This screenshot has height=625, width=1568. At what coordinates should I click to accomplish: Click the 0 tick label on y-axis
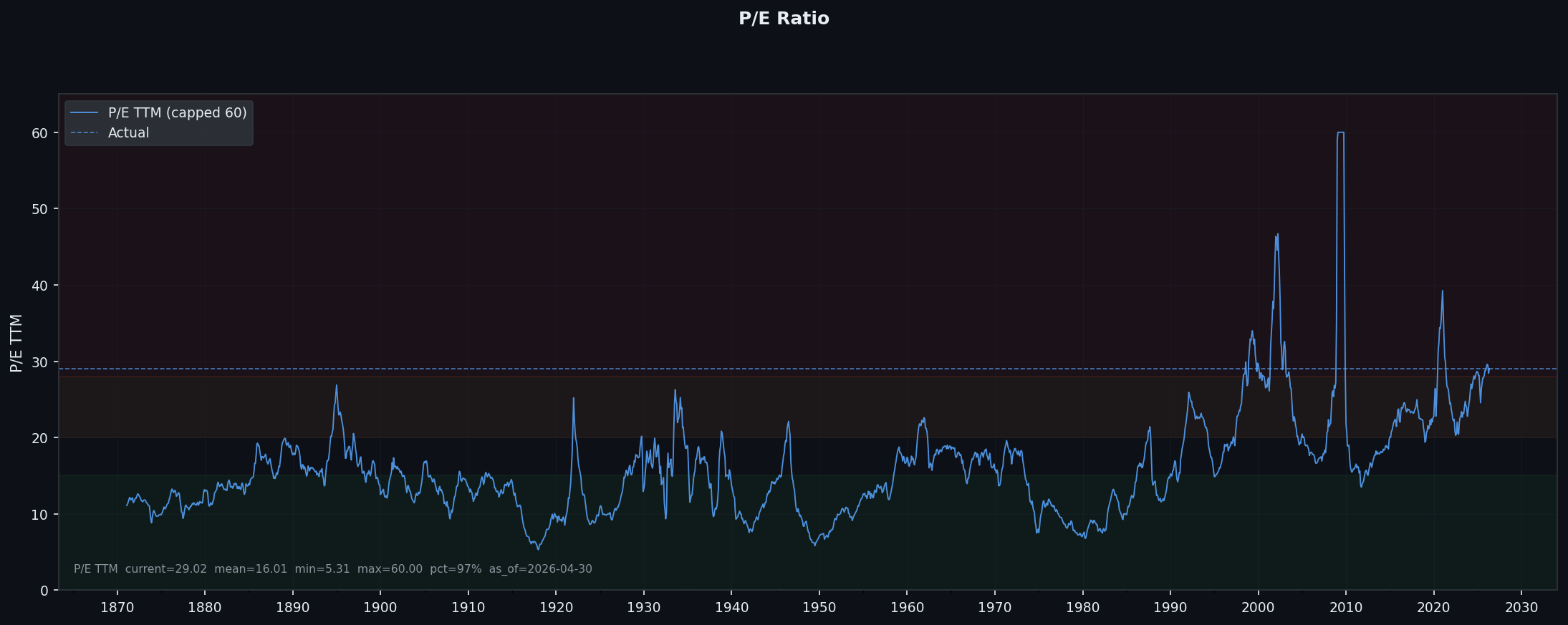44,591
